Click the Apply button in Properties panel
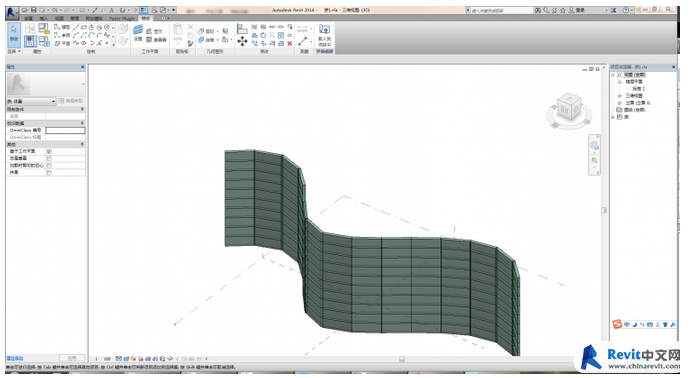 [72, 358]
